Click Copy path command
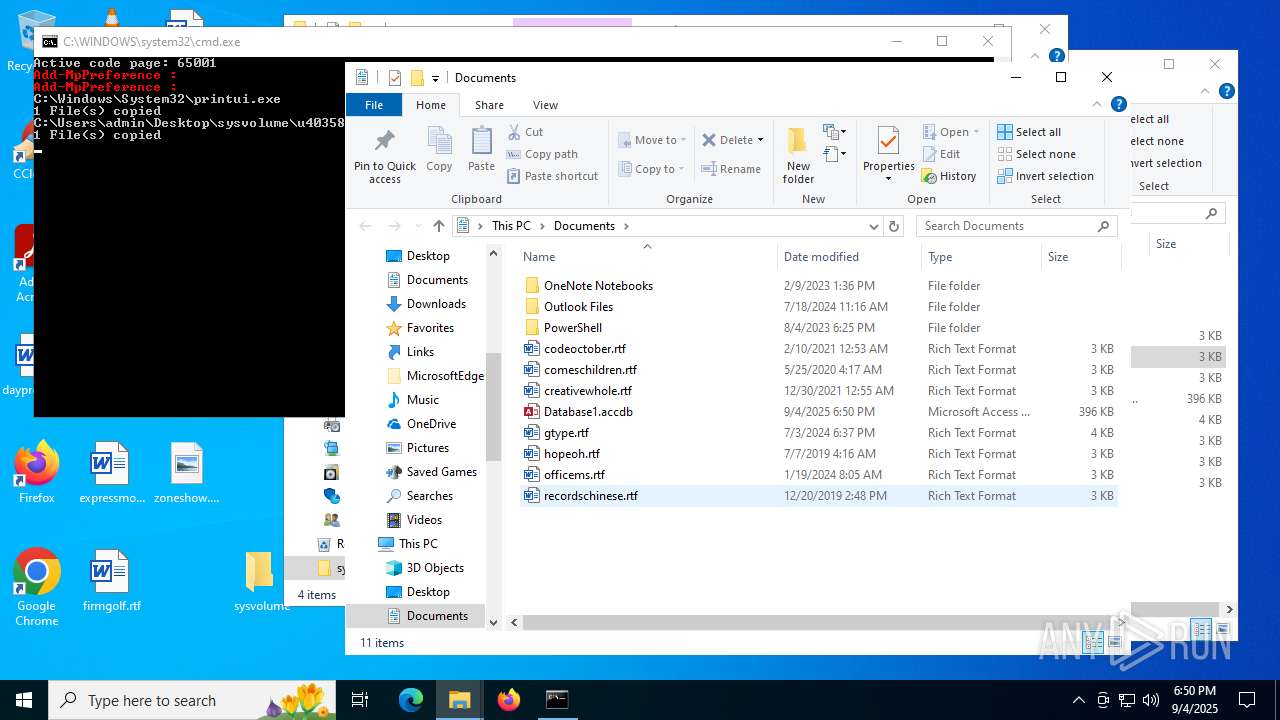 (x=542, y=154)
